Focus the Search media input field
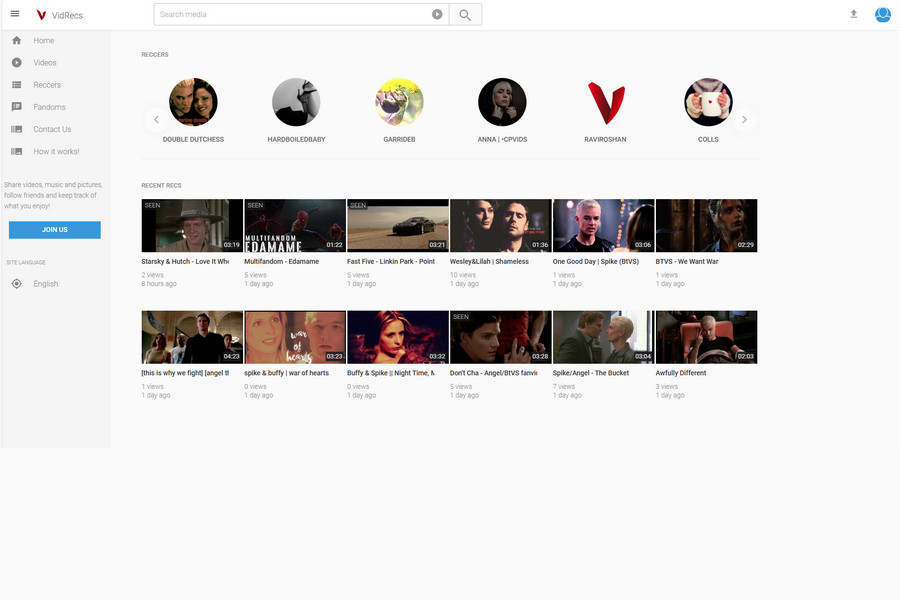Image resolution: width=900 pixels, height=600 pixels. (x=292, y=15)
